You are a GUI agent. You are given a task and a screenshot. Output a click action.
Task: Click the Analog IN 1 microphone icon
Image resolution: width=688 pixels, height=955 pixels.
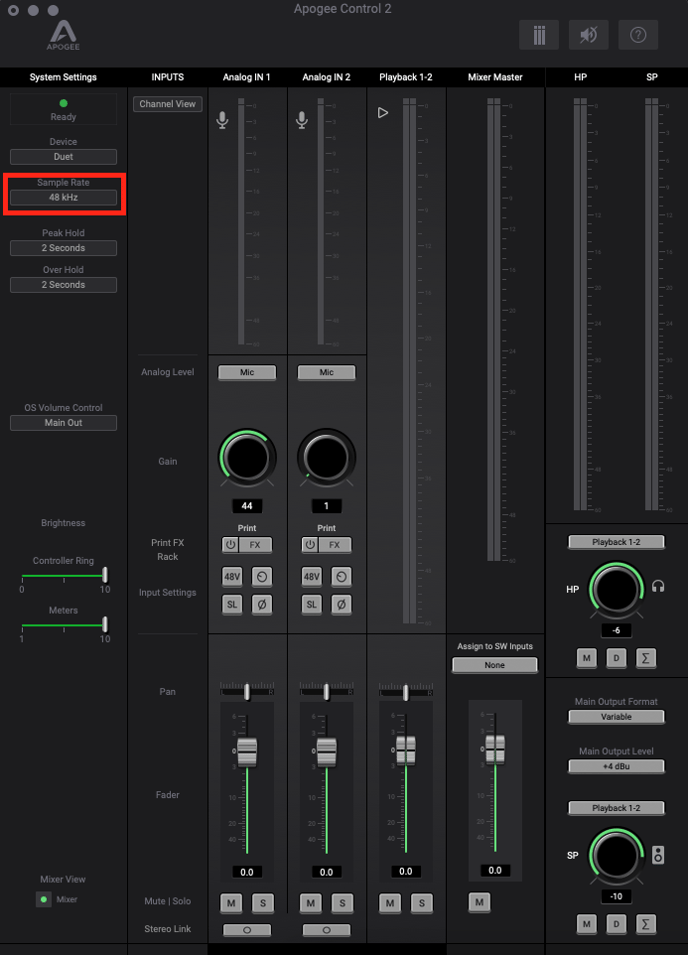click(x=222, y=120)
